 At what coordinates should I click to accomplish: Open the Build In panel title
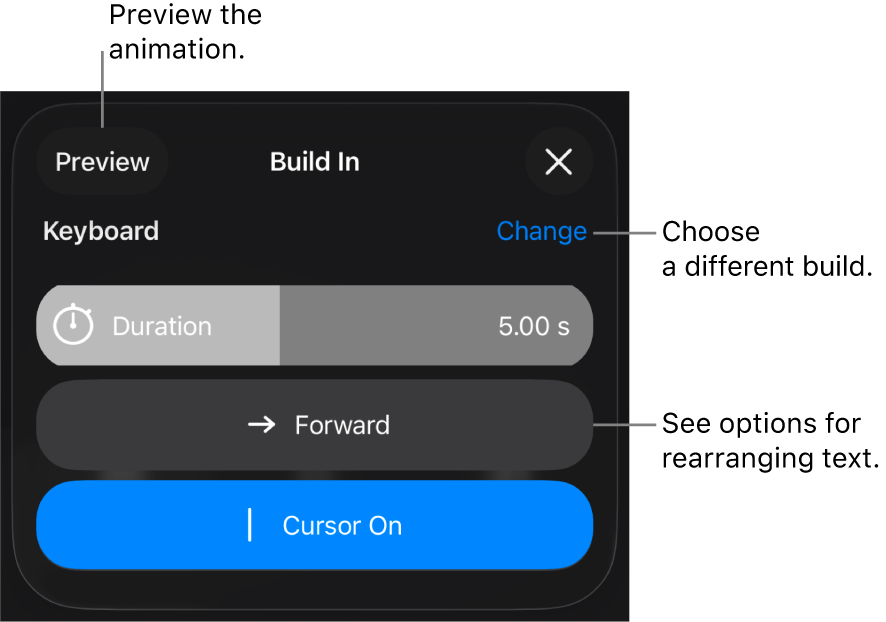coord(314,161)
